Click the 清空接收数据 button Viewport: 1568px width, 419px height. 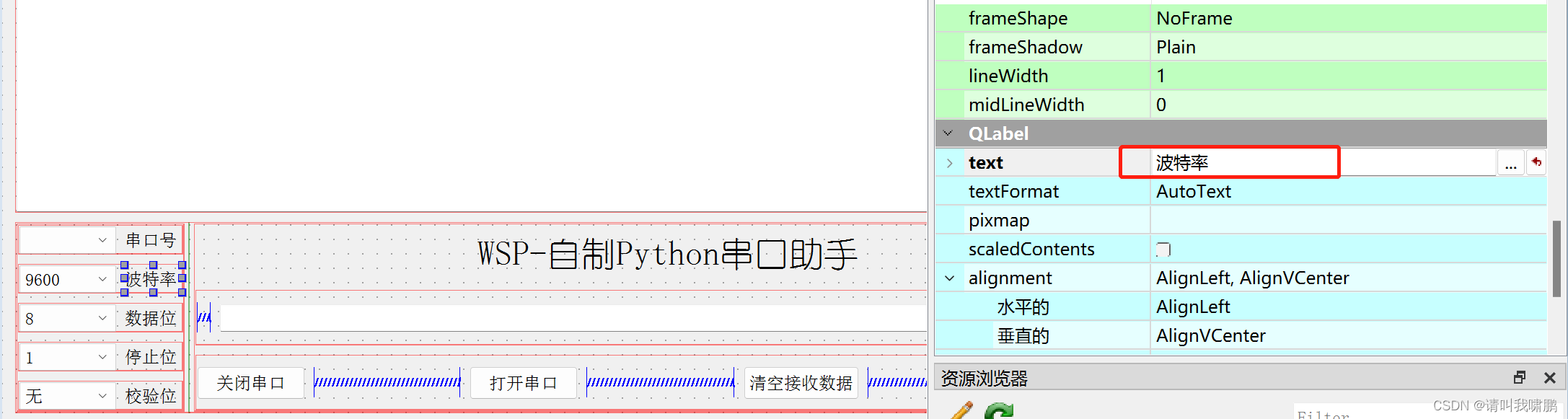[801, 383]
